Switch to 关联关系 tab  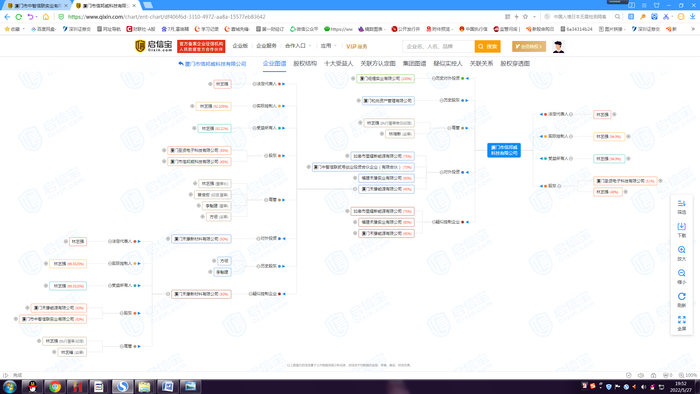(x=481, y=64)
